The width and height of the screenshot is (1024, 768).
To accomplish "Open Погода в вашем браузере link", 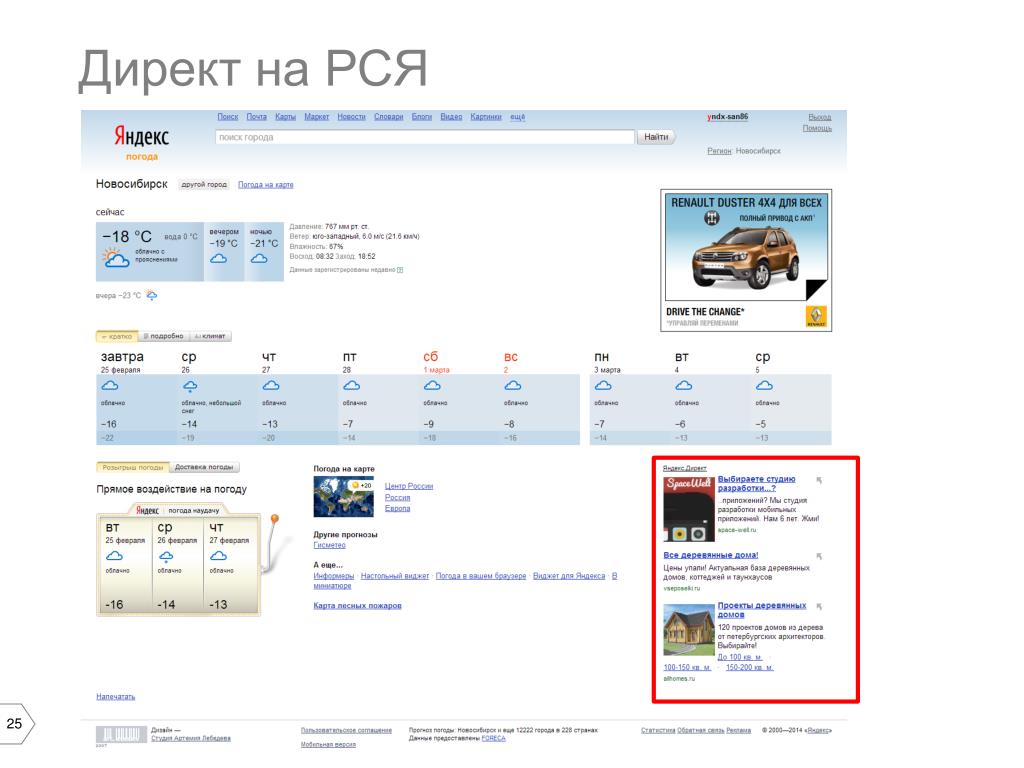I will (481, 576).
